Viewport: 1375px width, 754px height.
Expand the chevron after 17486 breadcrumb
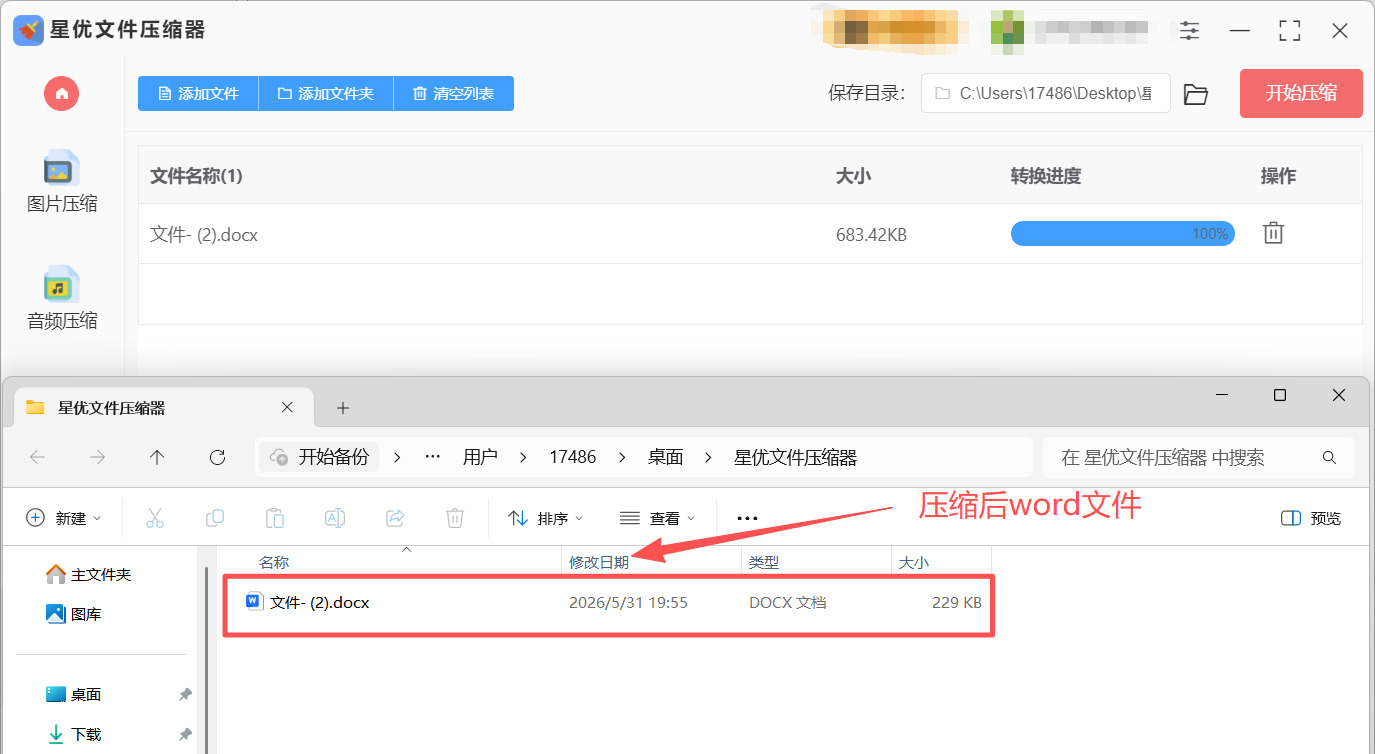[622, 457]
